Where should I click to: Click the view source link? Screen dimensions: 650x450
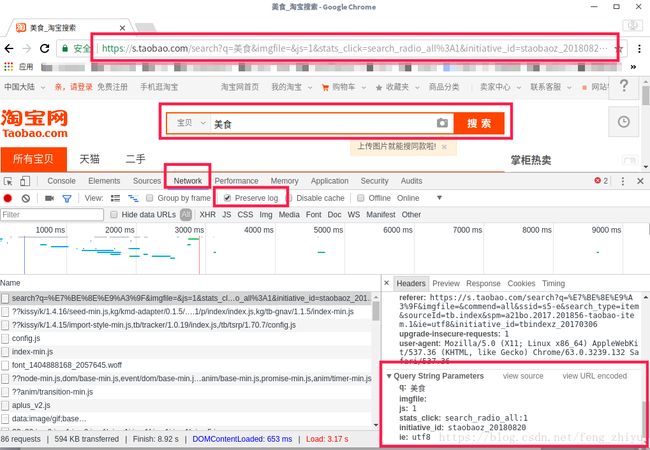pos(523,376)
